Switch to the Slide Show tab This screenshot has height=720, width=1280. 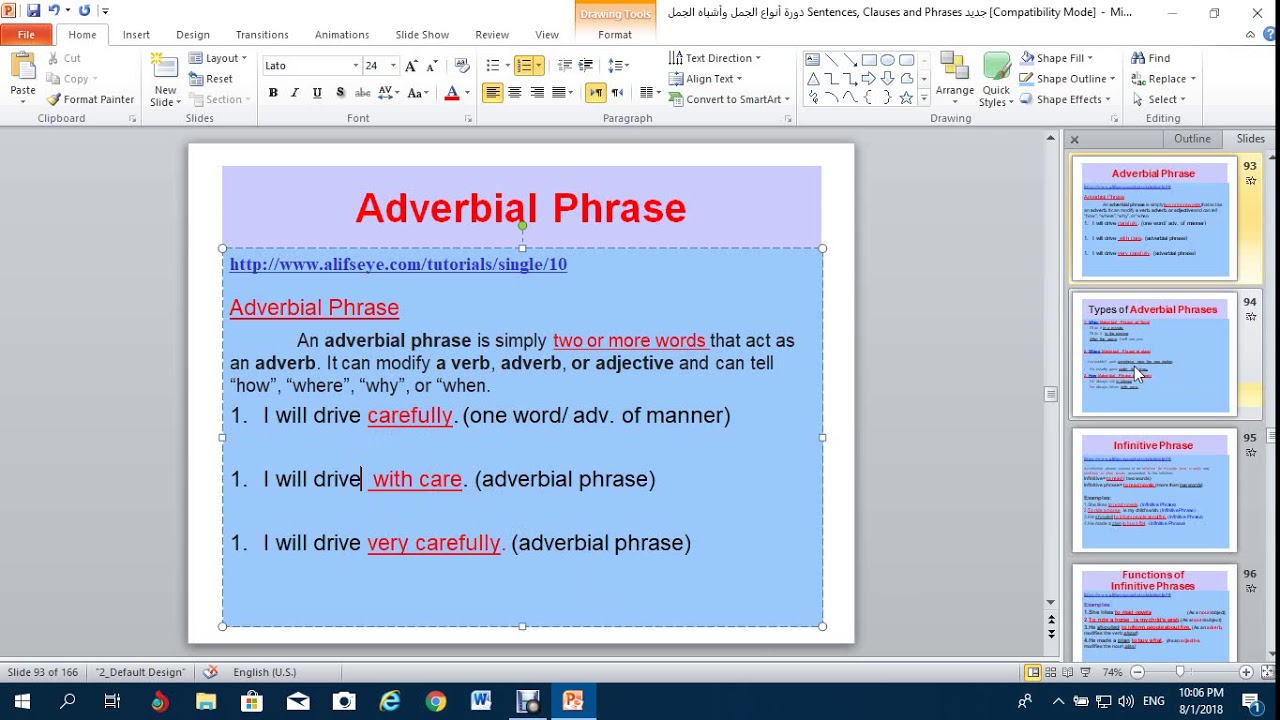coord(422,34)
